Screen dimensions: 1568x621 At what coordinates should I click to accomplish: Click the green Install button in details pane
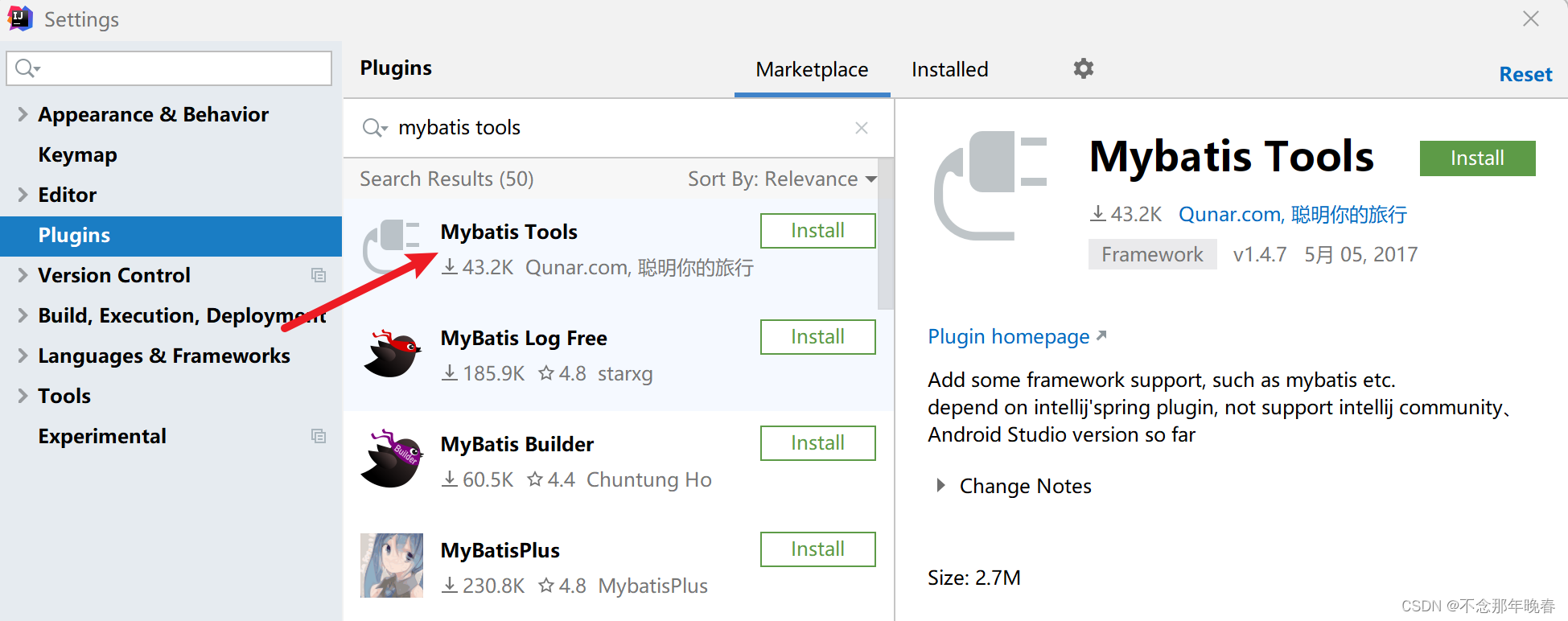[x=1477, y=158]
